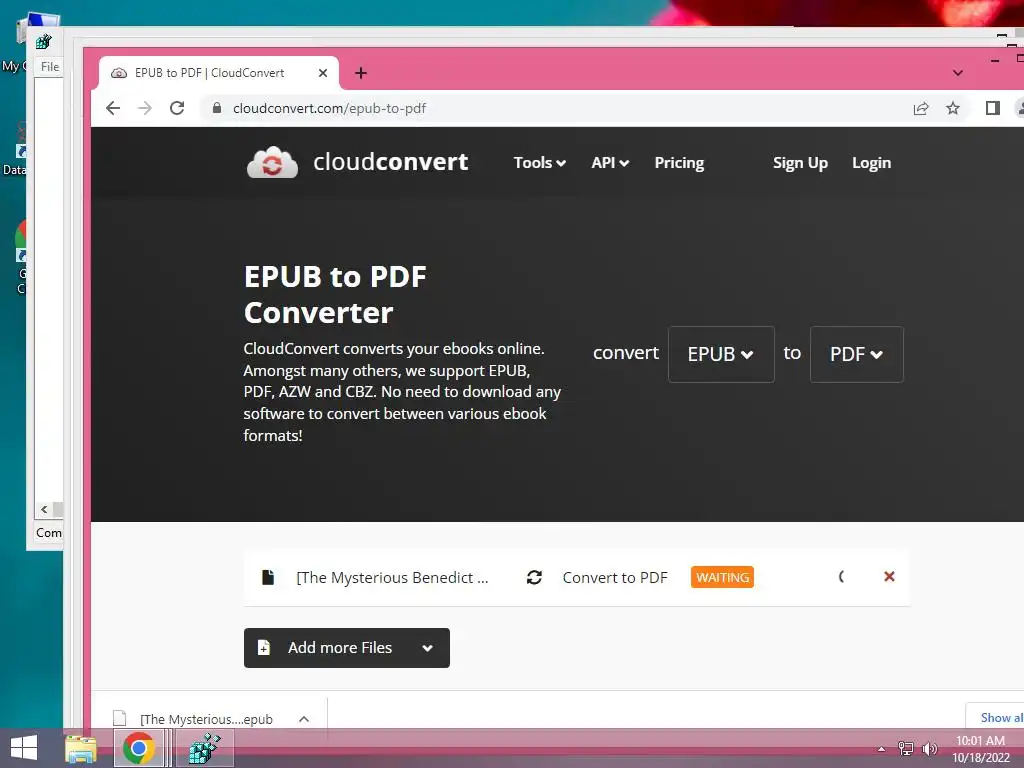Click the Convert to PDF label
The width and height of the screenshot is (1024, 768).
click(x=615, y=577)
